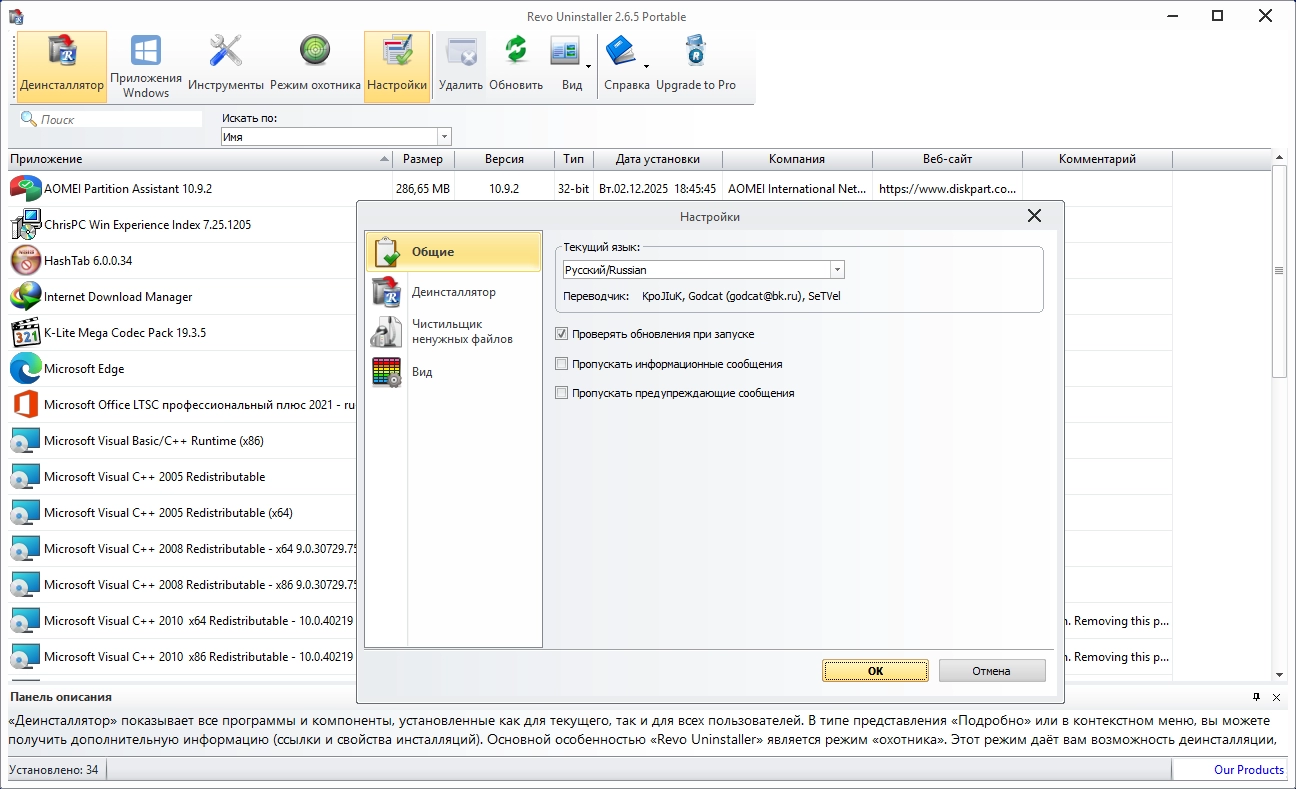Select the Visual C++ 2010 x86 Redistributable icon
This screenshot has width=1296, height=789.
(x=25, y=656)
